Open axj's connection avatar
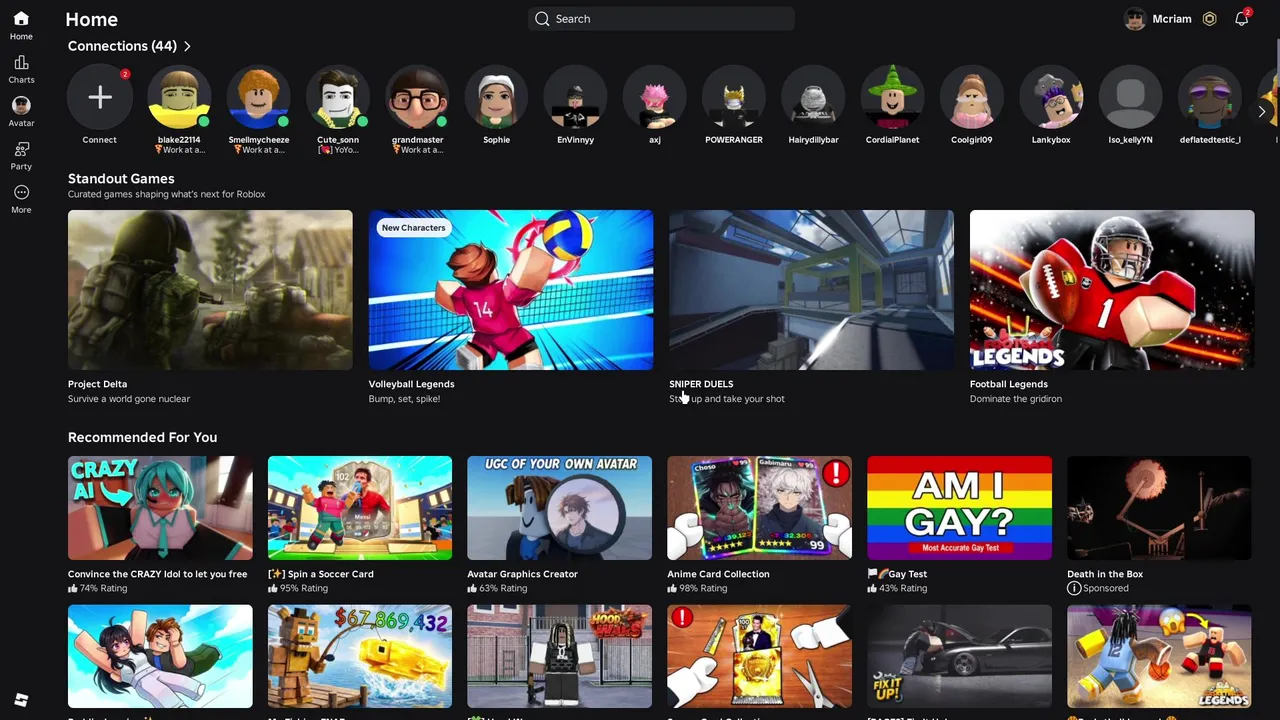This screenshot has width=1280, height=720. pos(655,97)
